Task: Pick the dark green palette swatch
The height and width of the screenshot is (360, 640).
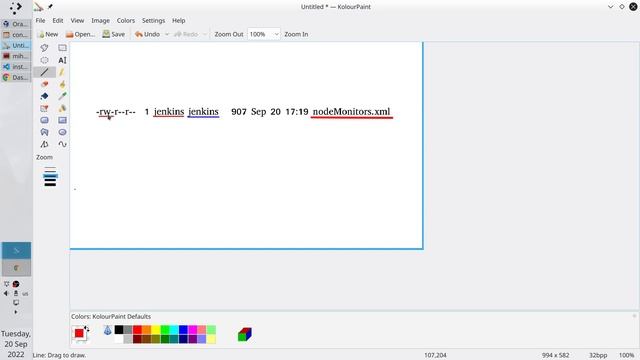Action: pyautogui.click(x=165, y=339)
